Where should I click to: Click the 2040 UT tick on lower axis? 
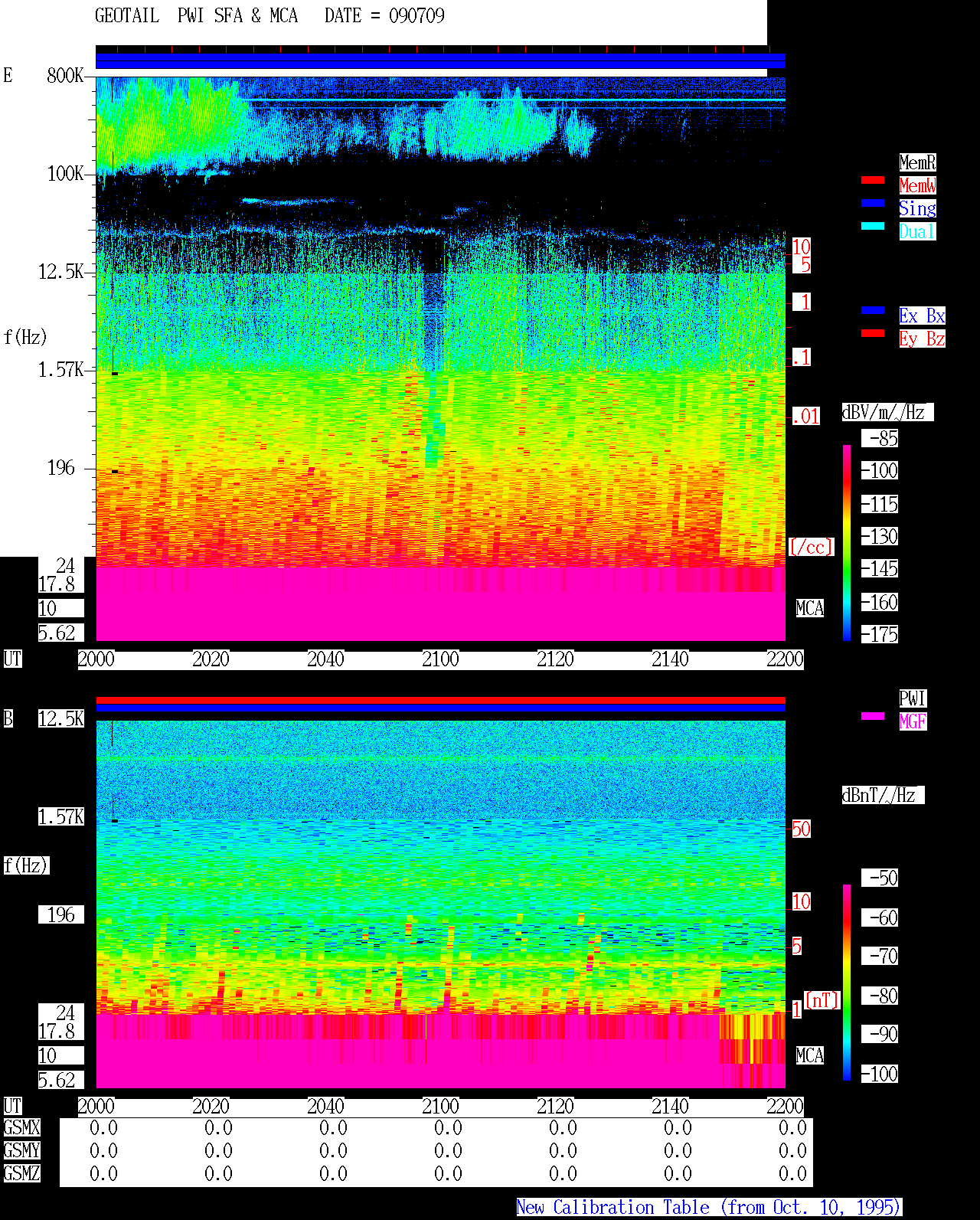tap(325, 1107)
